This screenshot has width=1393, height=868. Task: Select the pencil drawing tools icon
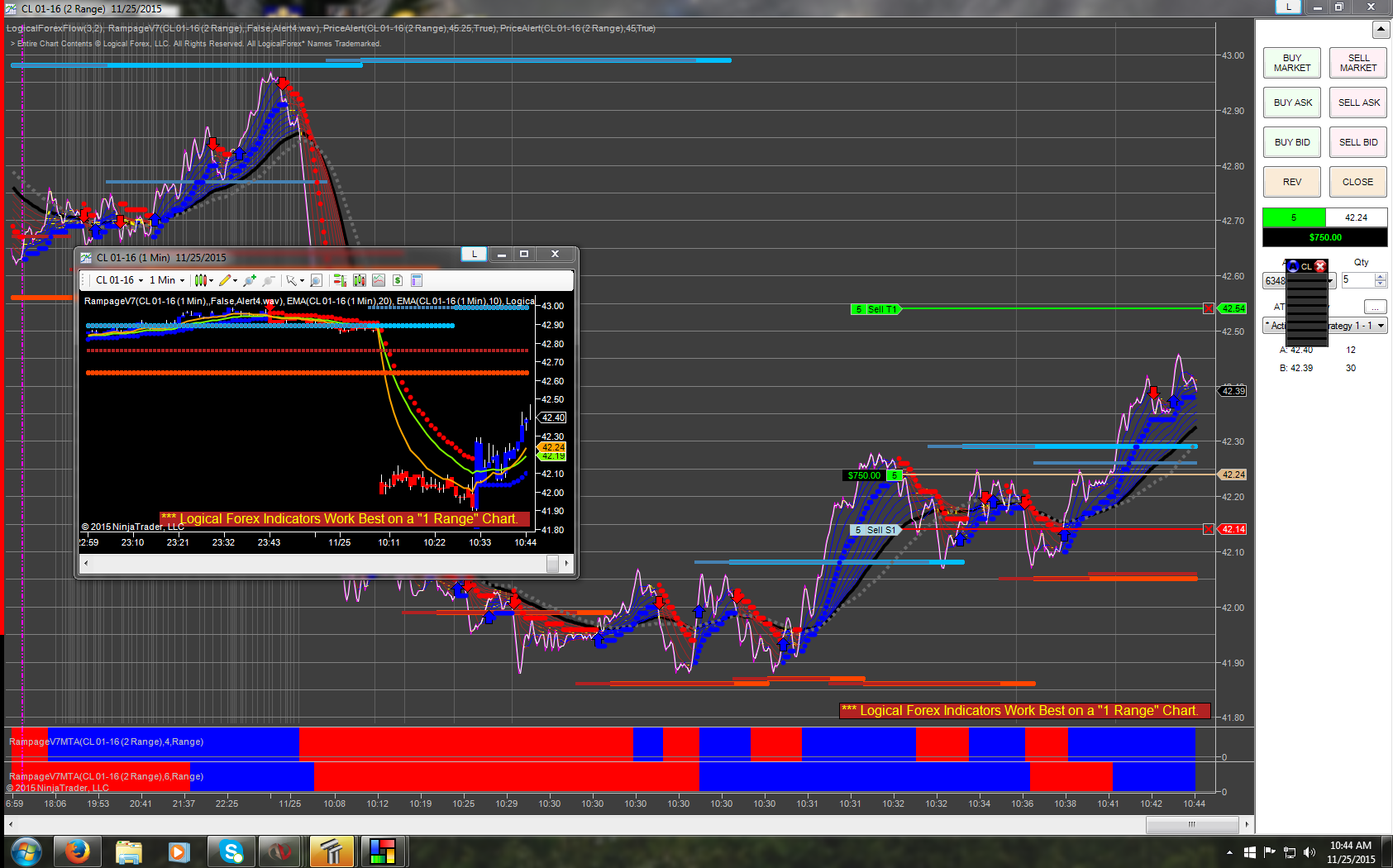(x=224, y=280)
